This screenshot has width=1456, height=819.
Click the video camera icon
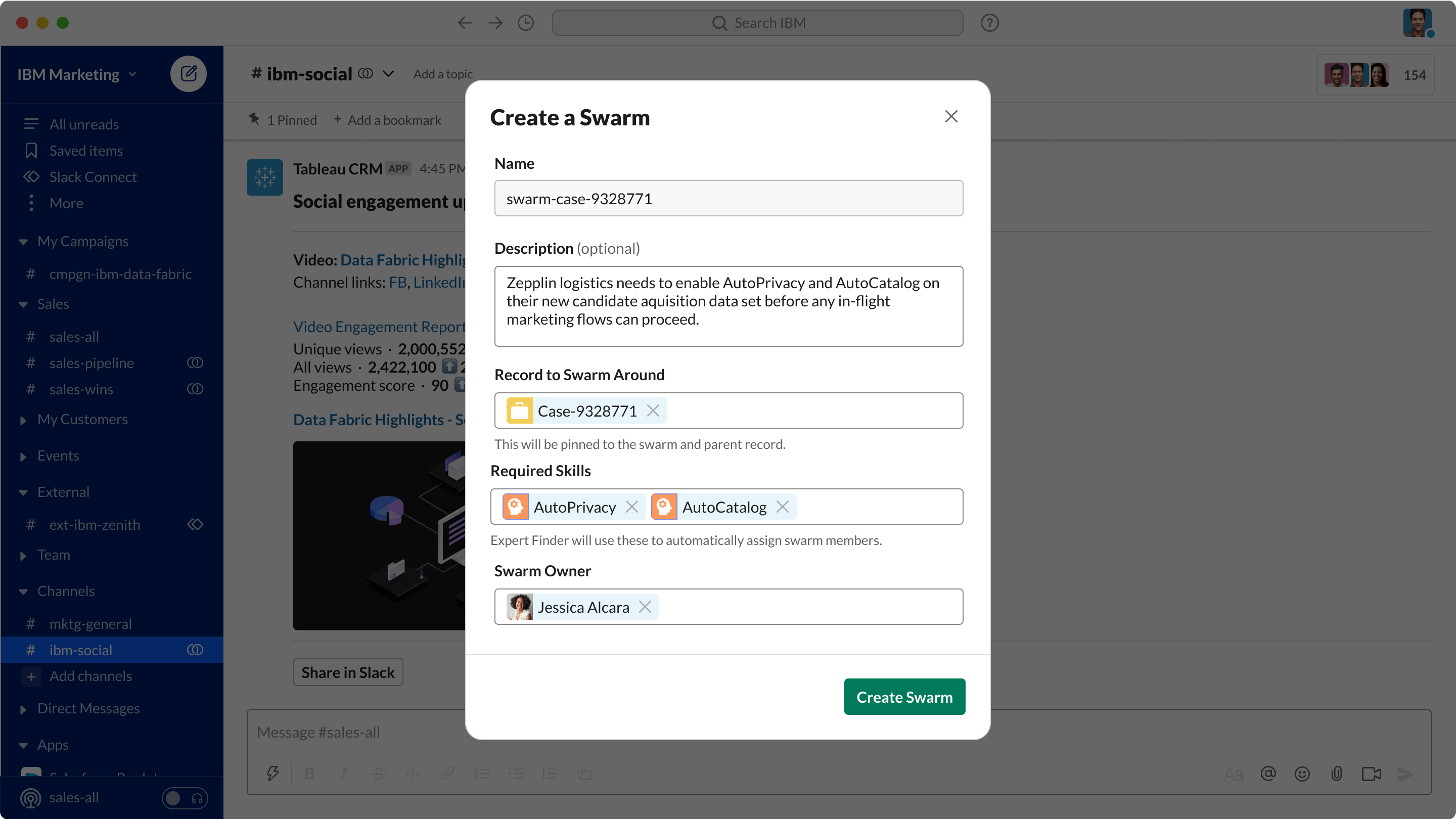(x=1371, y=773)
